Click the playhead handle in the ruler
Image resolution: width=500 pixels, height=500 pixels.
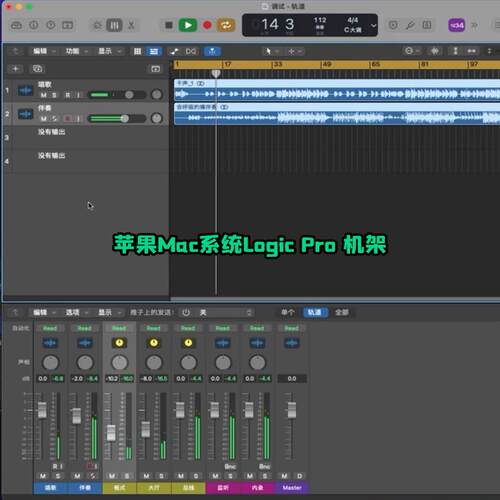[216, 73]
